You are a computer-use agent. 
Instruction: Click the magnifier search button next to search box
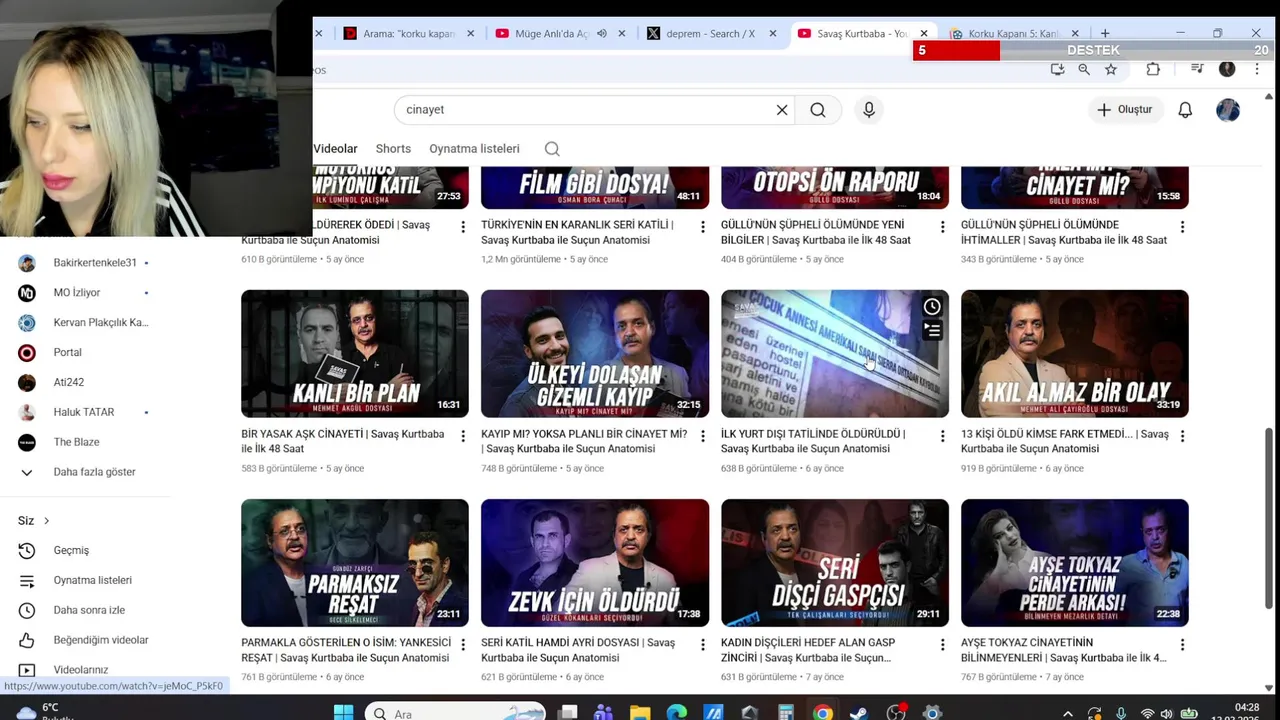[818, 110]
